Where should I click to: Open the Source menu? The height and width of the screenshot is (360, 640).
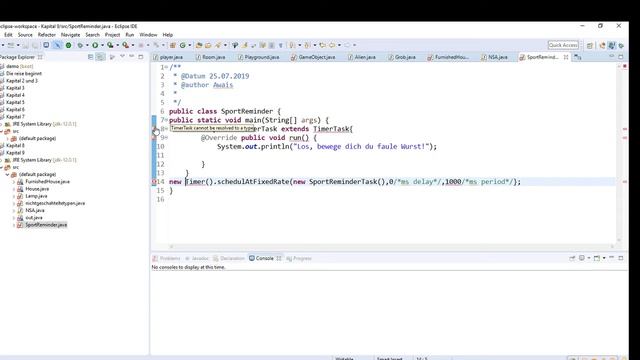click(25, 35)
